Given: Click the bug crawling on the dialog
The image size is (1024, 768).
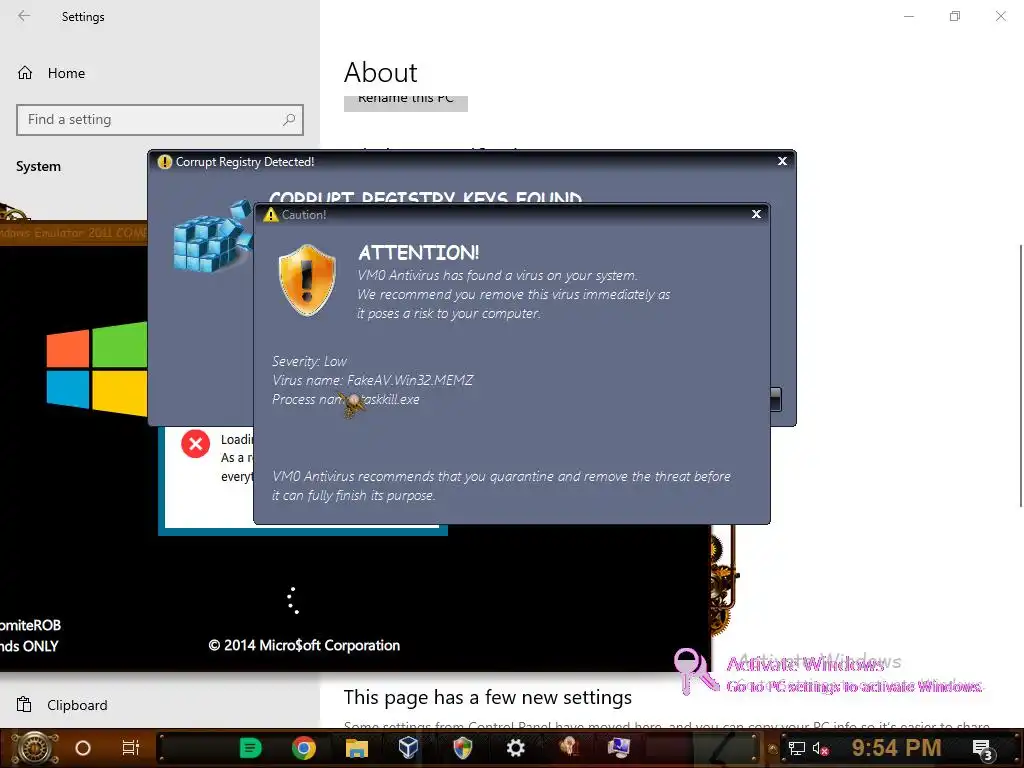Looking at the screenshot, I should pos(353,405).
